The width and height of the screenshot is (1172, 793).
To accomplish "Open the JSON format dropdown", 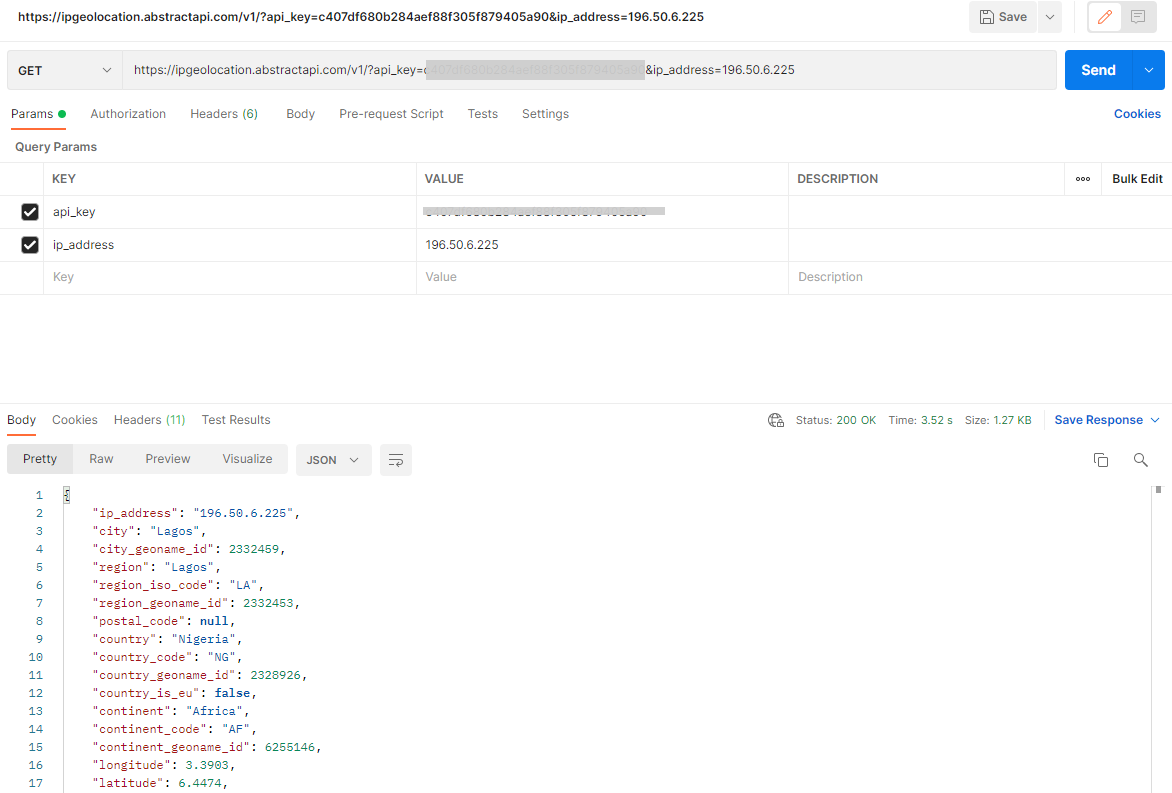I will tap(333, 460).
